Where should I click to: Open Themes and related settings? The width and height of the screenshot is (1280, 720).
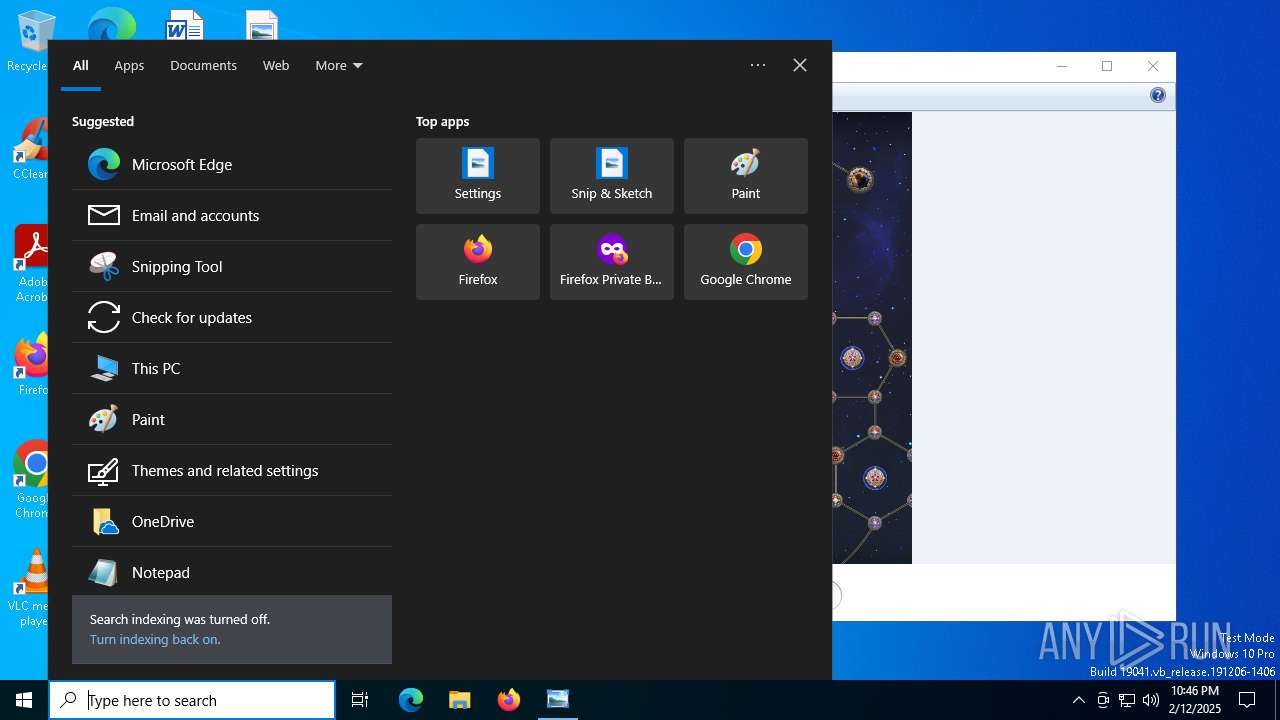coord(232,470)
